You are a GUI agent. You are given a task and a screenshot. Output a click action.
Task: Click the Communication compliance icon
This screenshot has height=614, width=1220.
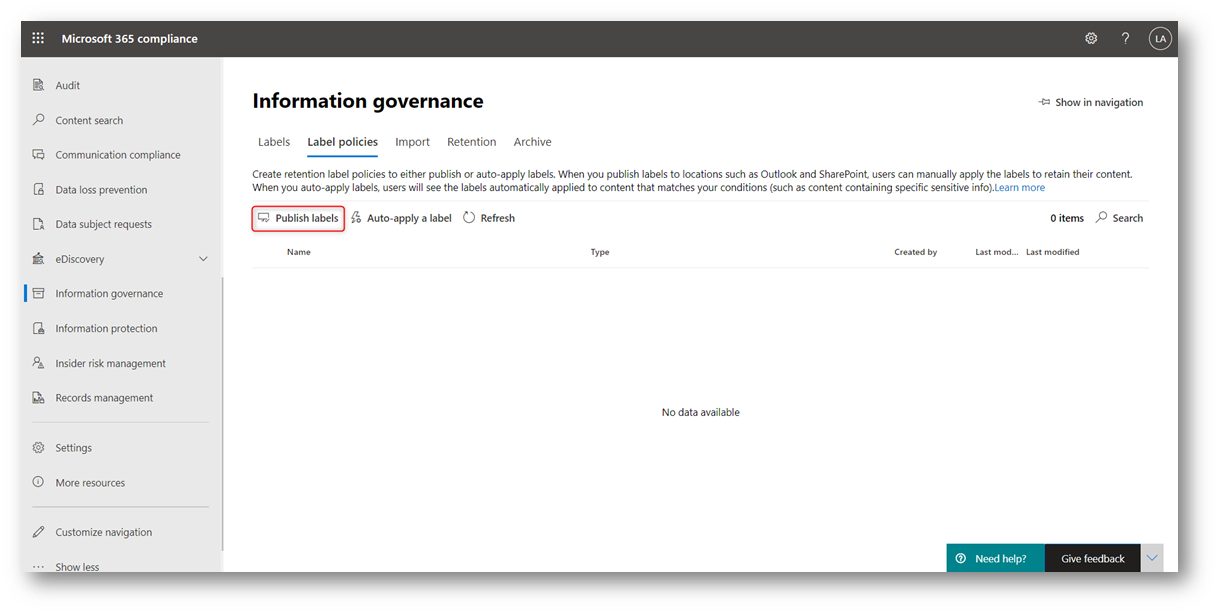tap(39, 155)
